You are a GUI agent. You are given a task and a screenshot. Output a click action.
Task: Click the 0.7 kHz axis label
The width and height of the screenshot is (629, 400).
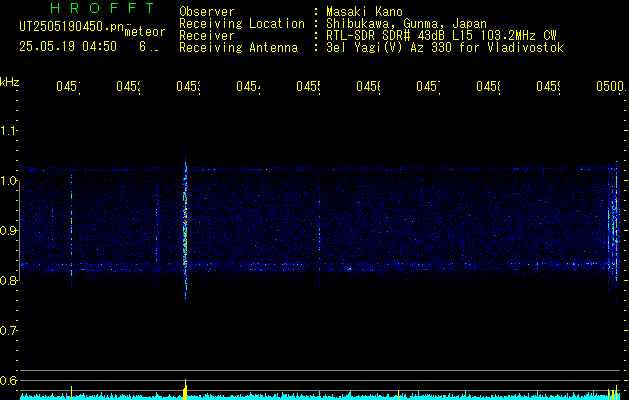tap(8, 330)
